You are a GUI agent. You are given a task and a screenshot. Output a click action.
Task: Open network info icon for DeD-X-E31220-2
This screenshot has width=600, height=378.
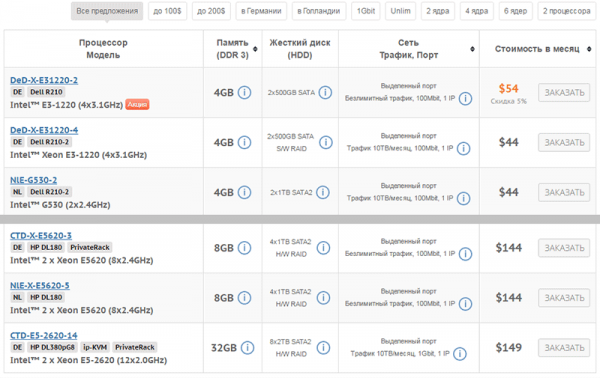(465, 99)
